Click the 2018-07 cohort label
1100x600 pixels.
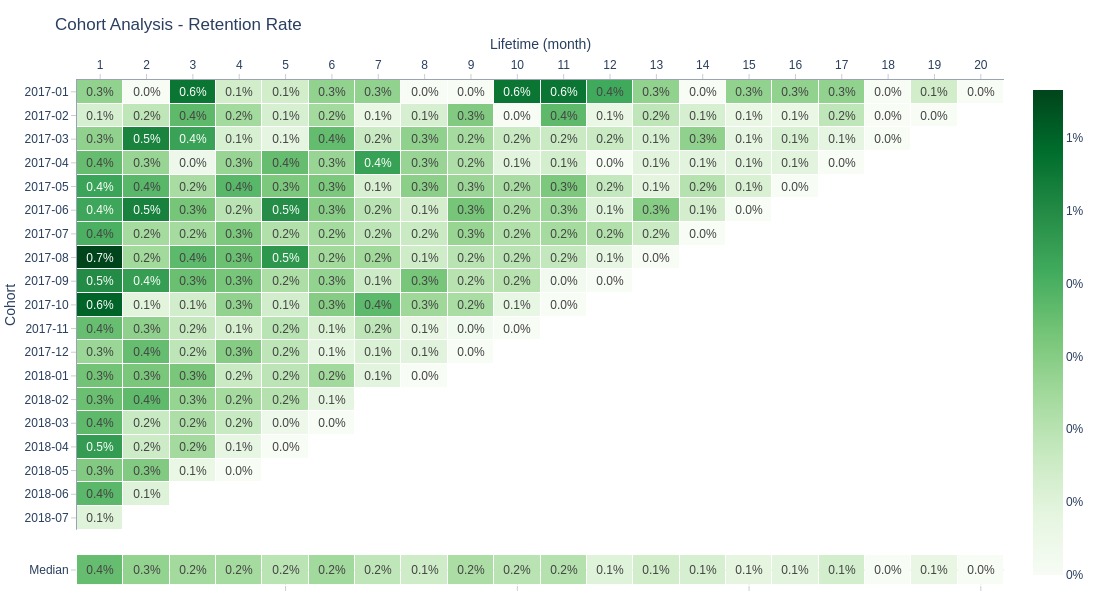click(46, 517)
